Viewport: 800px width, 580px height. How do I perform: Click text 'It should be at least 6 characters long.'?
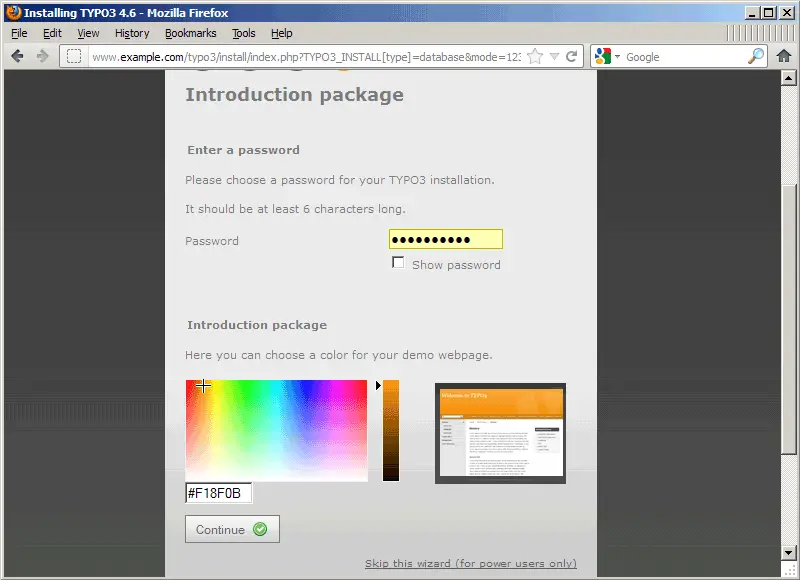tap(295, 209)
